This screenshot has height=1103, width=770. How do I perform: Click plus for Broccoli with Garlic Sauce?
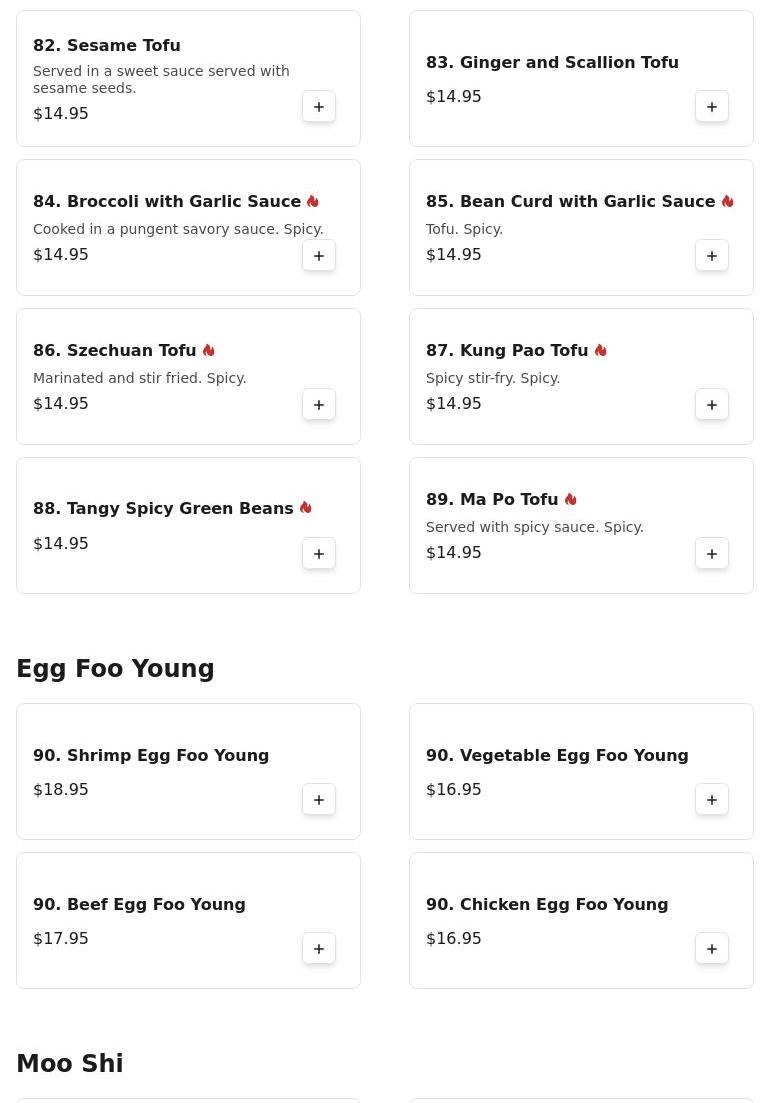point(319,256)
